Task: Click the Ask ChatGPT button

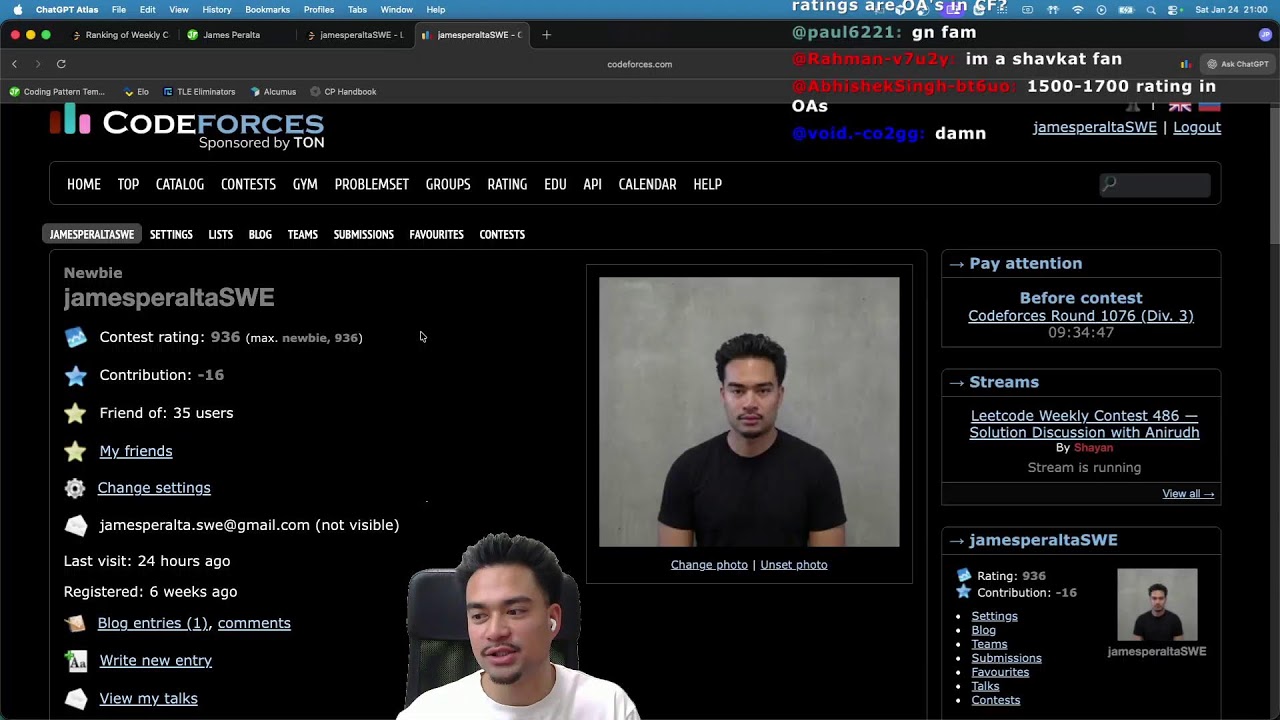Action: coord(1237,64)
